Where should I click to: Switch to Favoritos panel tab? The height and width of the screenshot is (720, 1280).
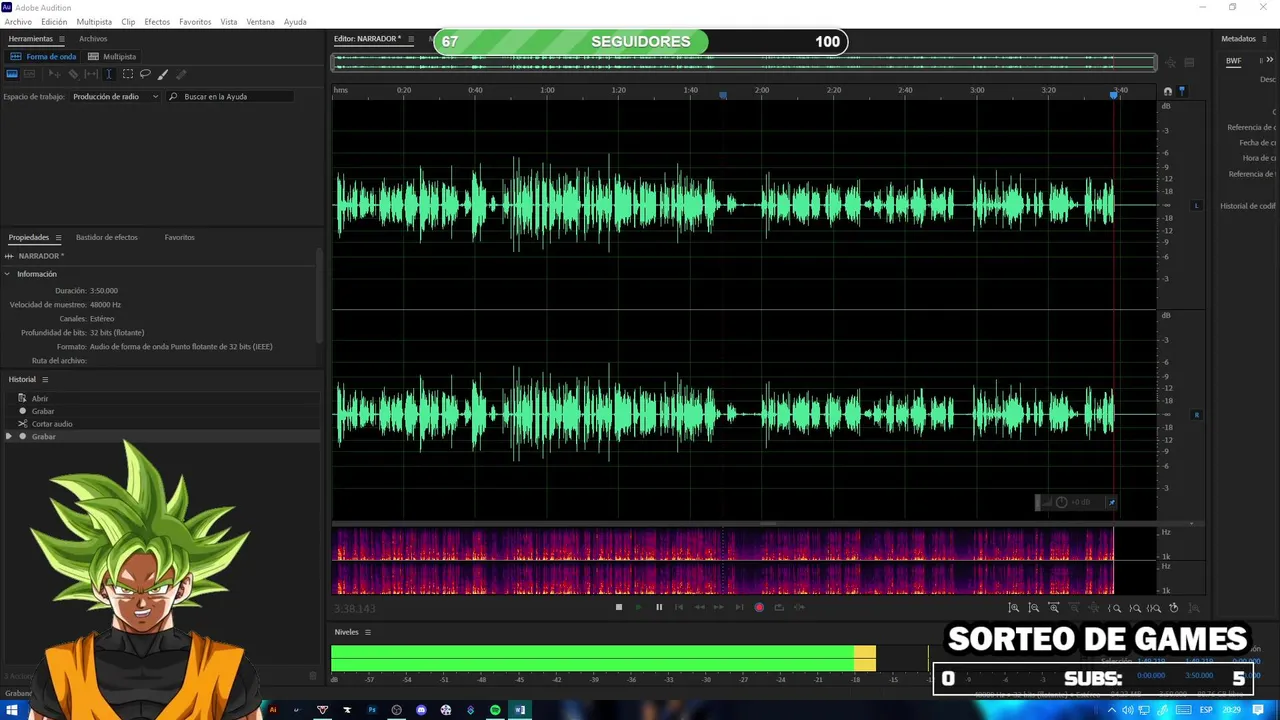tap(180, 238)
